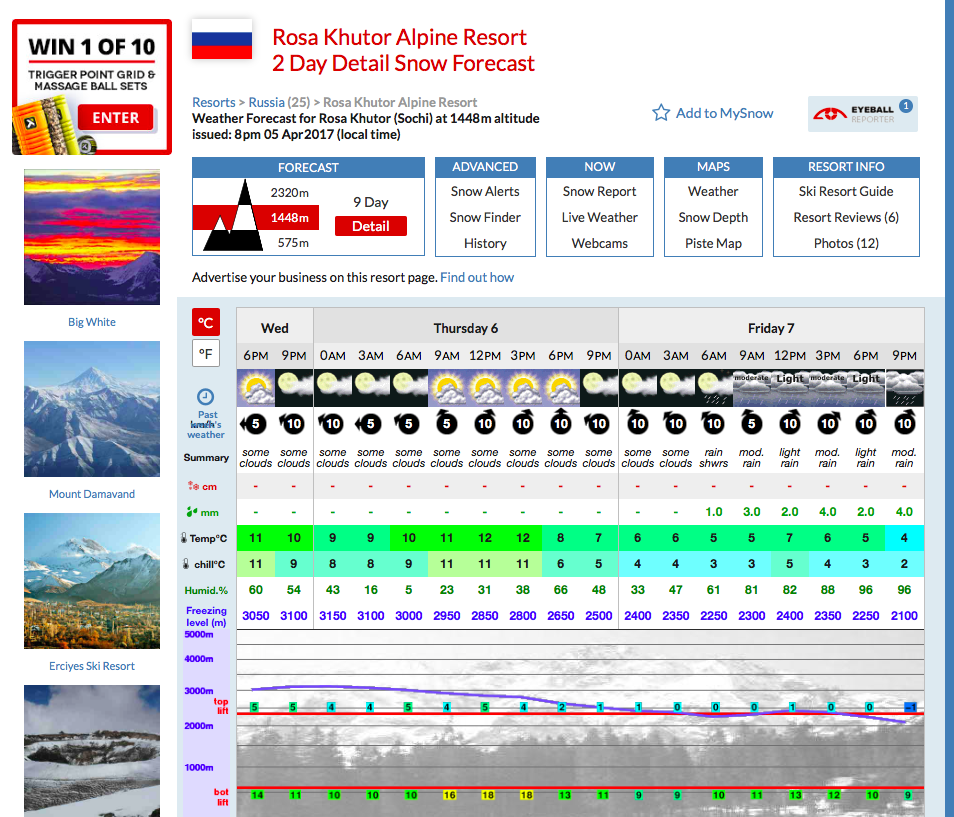Click the chill°C thermometer icon
The image size is (954, 817).
(186, 564)
